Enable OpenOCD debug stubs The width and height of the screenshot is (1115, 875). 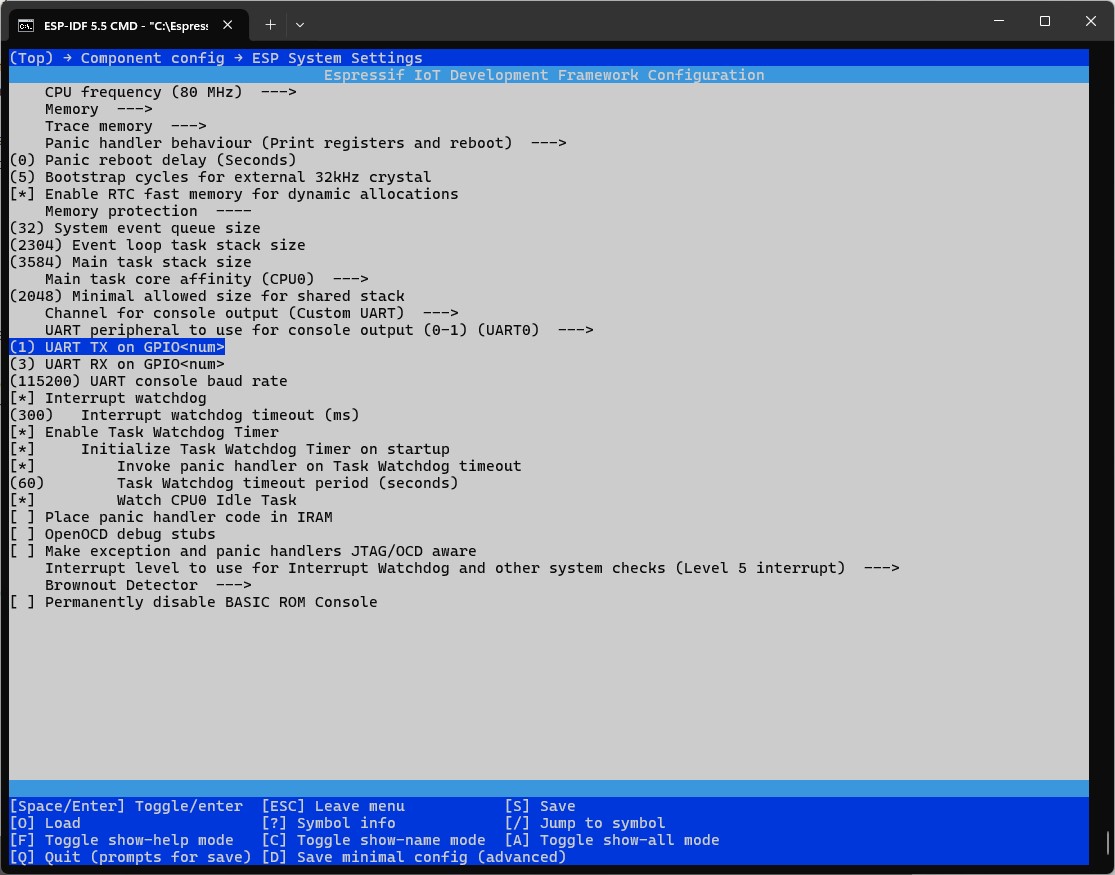point(112,534)
